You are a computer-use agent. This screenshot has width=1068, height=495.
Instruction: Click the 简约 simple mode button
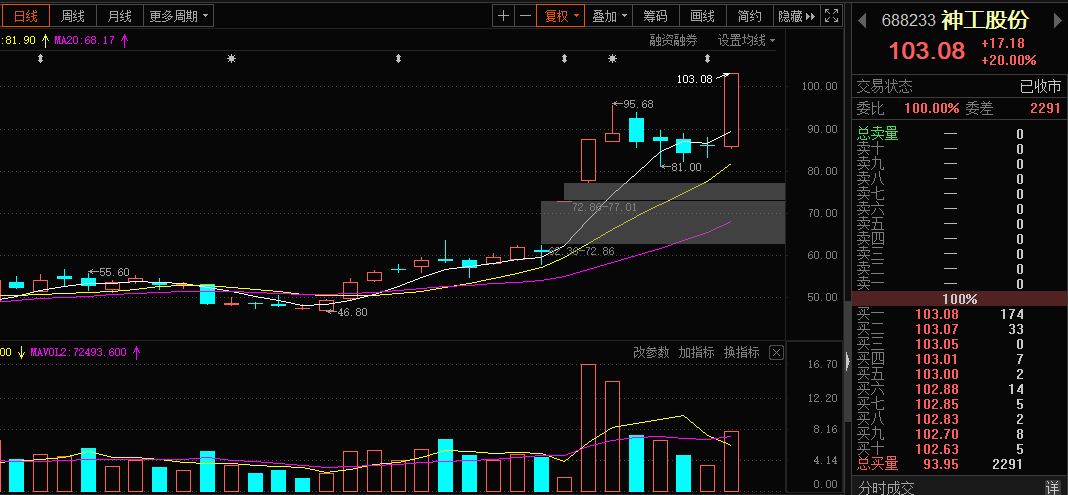[x=749, y=16]
